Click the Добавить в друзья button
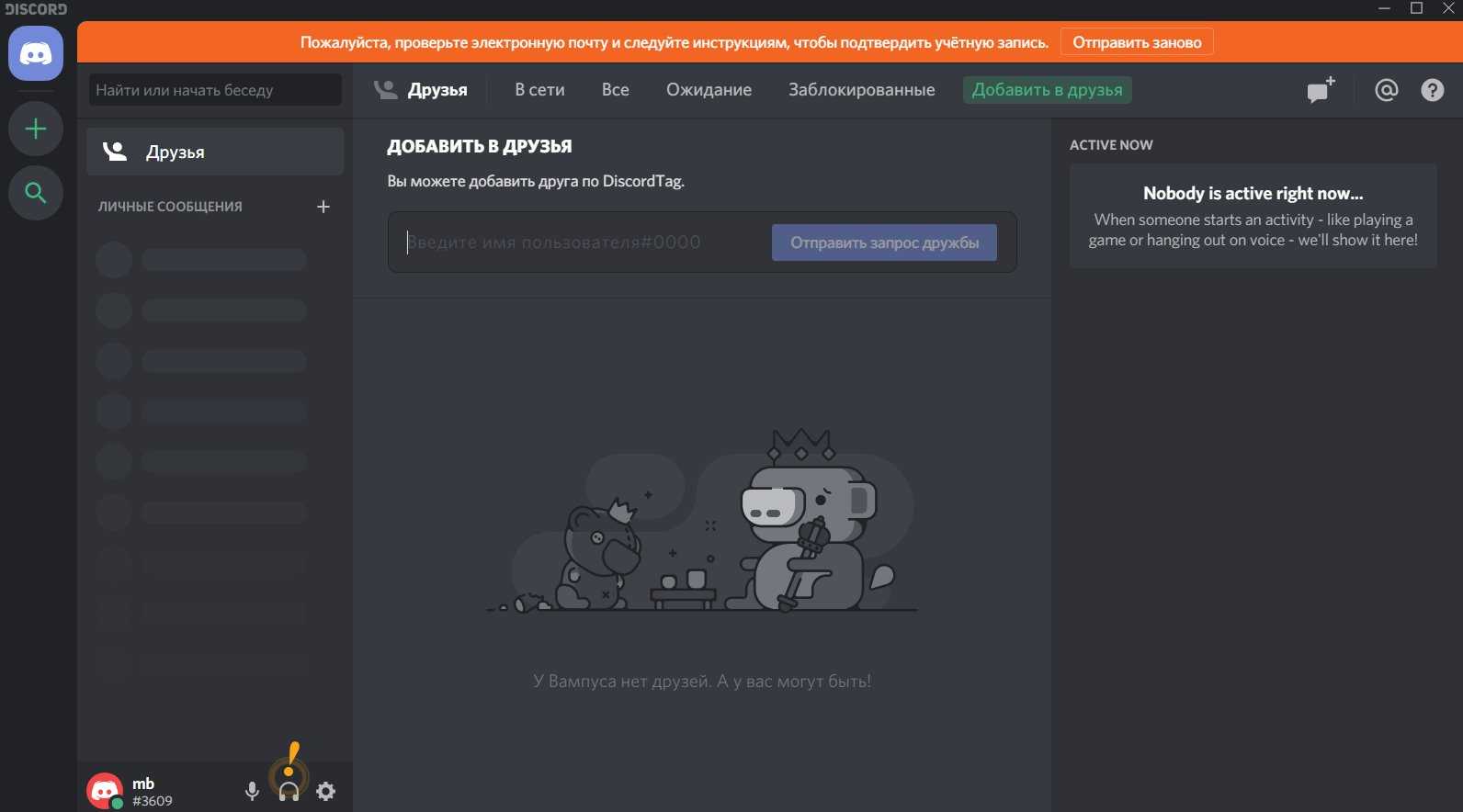 1047,90
